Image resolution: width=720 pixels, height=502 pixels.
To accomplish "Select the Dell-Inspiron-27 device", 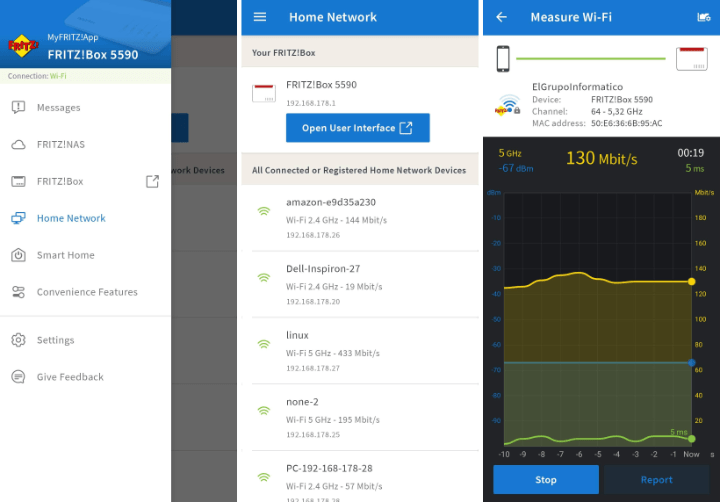I will (360, 285).
